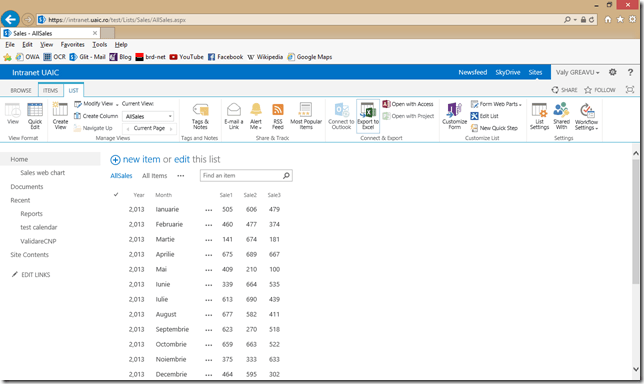Click the Quick Edit ribbon icon
This screenshot has height=384, width=644.
tap(35, 116)
